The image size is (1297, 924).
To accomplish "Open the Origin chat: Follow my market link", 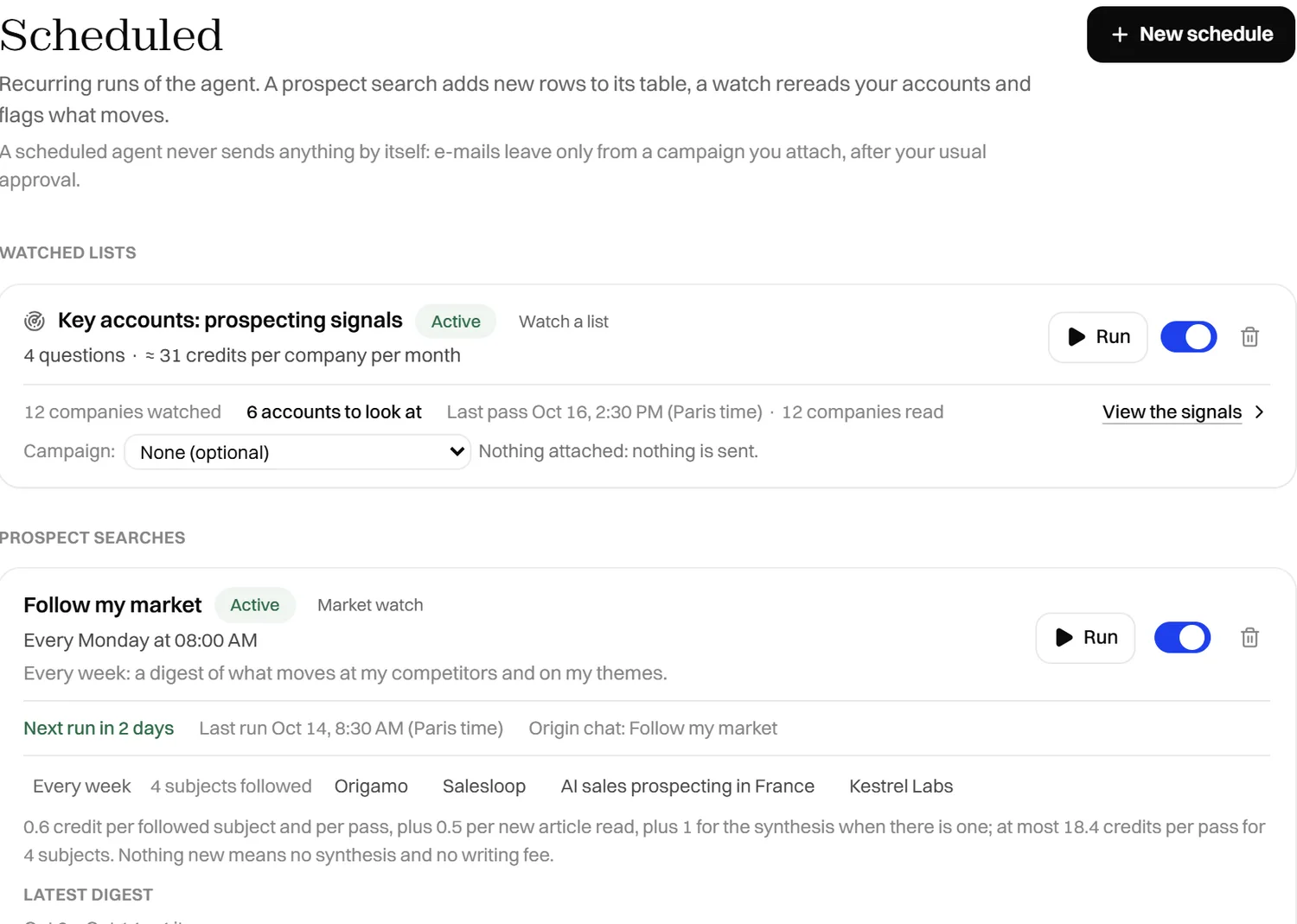I will point(653,729).
